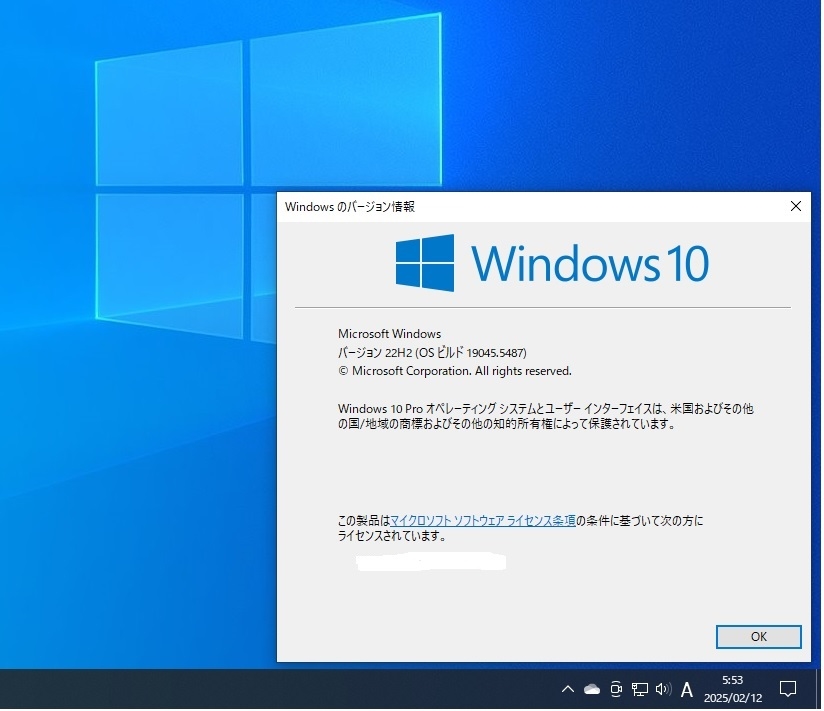The image size is (824, 711).
Task: Click the Microsoft Corporation copyright line
Action: point(456,372)
